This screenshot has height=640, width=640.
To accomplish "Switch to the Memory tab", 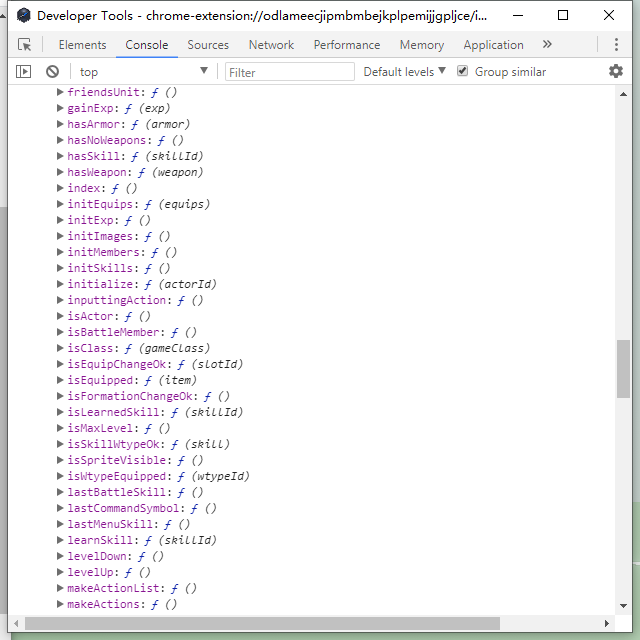I will pos(422,44).
